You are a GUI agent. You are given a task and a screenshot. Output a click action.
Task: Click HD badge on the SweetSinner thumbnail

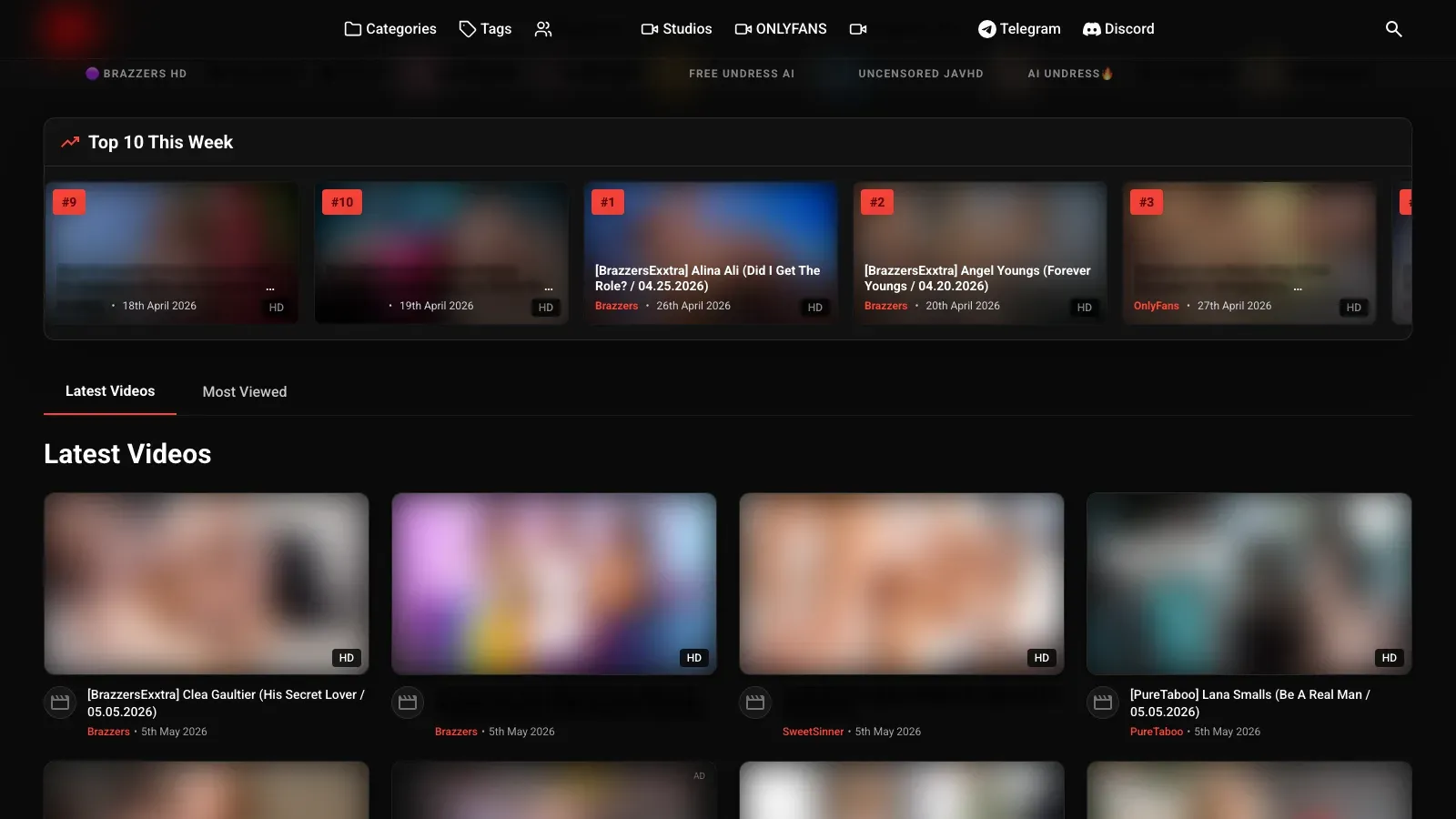[x=1042, y=658]
